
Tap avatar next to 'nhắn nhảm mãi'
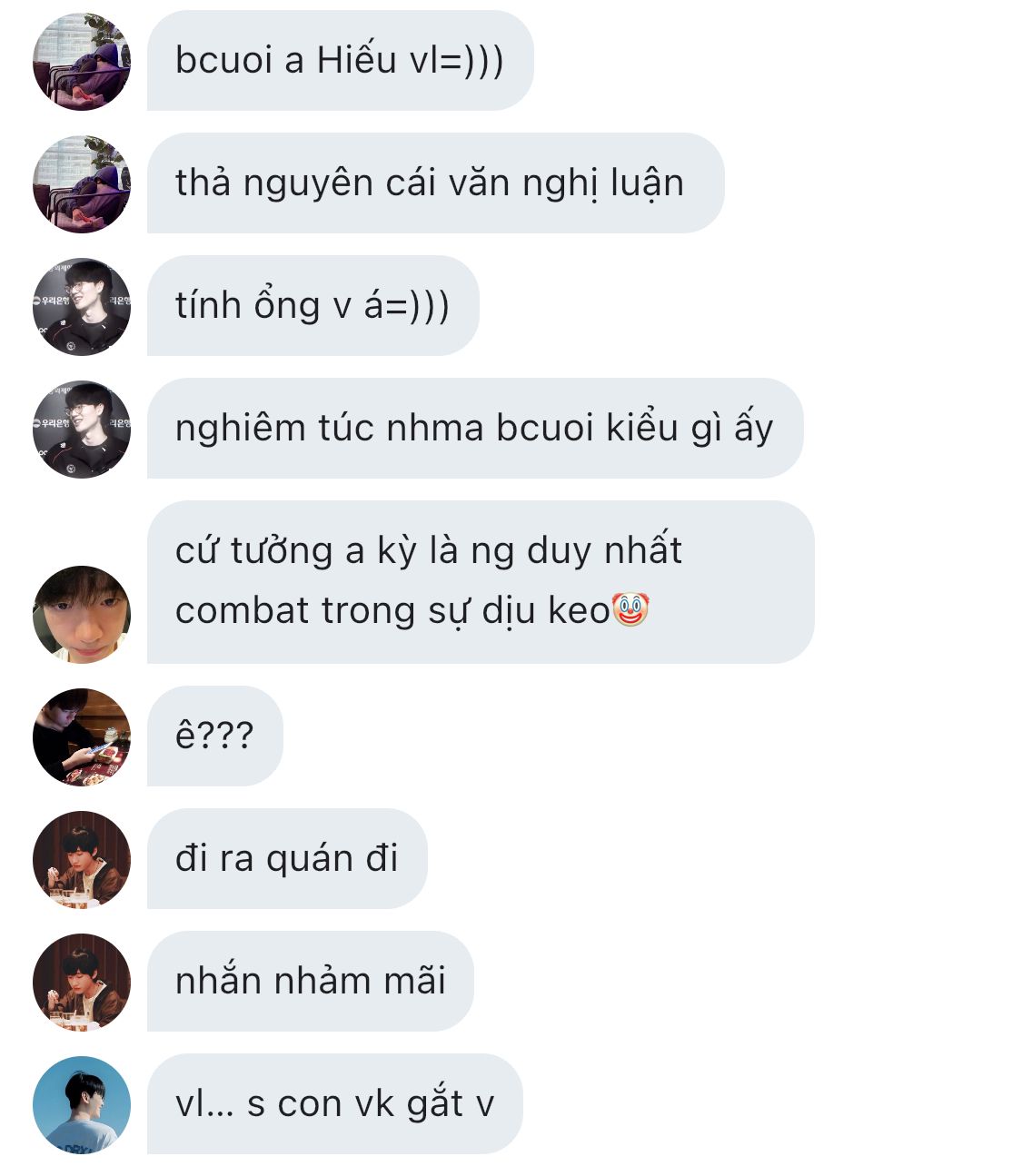(82, 983)
